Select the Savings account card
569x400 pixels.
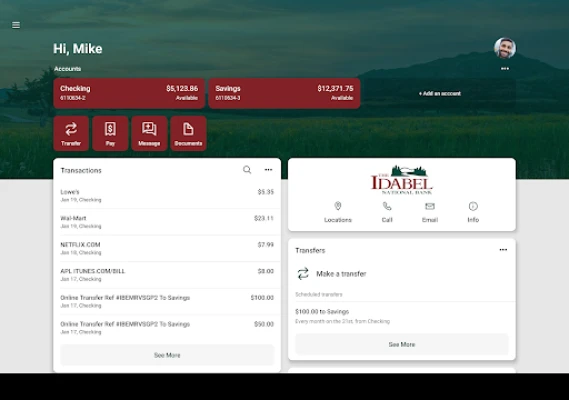[284, 93]
